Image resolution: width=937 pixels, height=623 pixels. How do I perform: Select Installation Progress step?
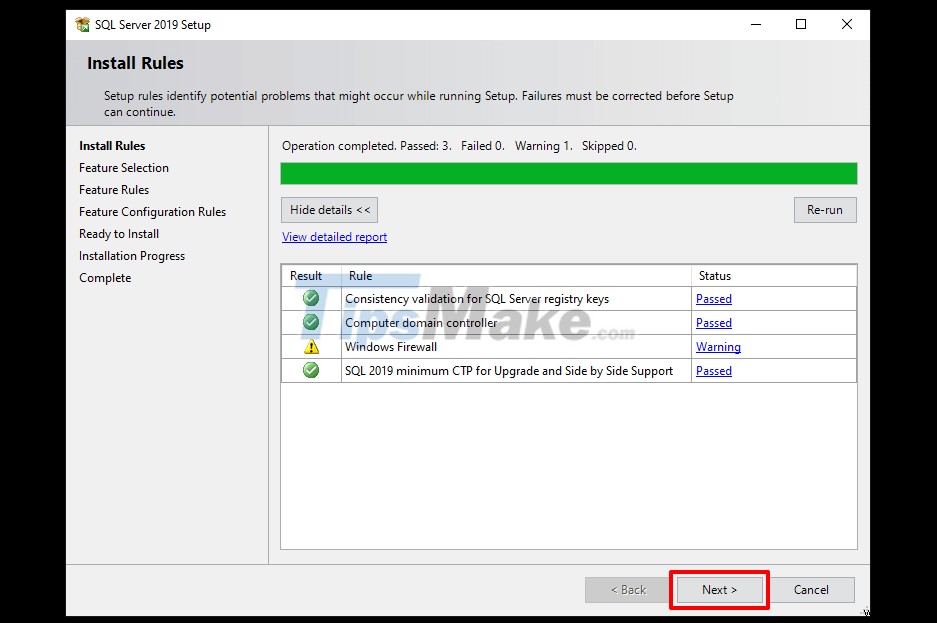click(x=131, y=255)
